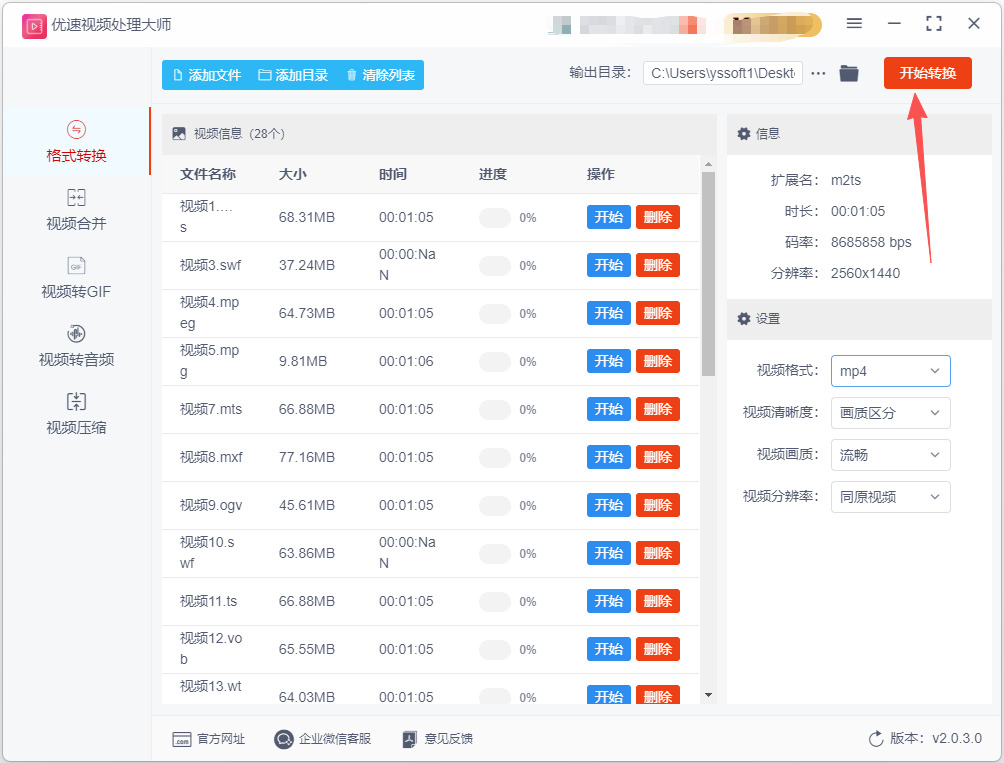Start converting 视频8.mxf
1004x763 pixels.
(608, 457)
